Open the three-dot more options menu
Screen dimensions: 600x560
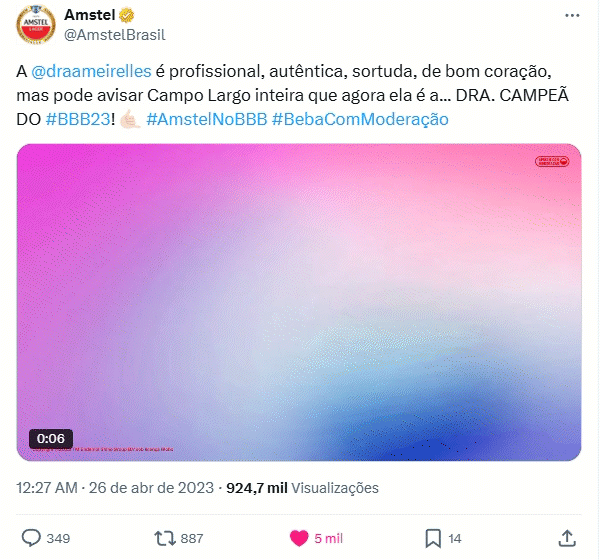tap(572, 15)
